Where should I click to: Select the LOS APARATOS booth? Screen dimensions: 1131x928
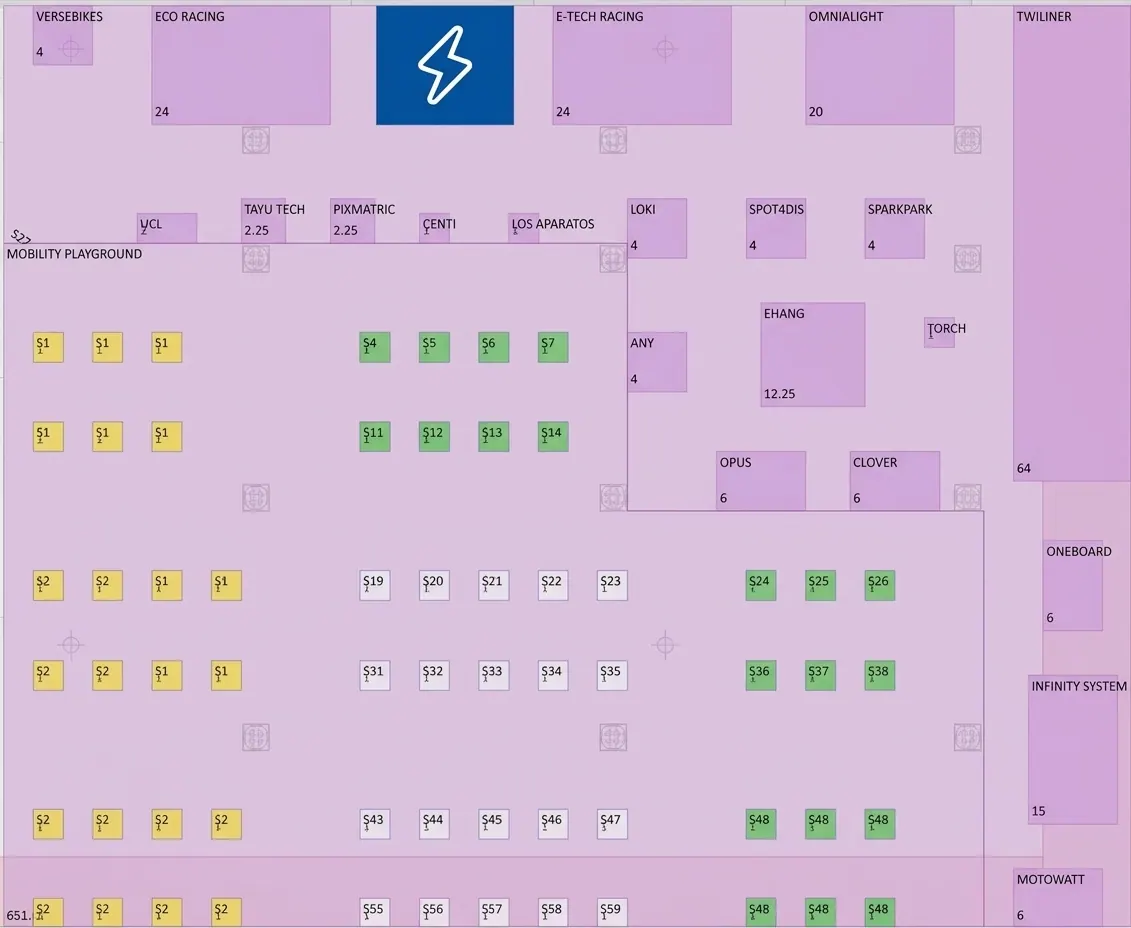point(524,228)
